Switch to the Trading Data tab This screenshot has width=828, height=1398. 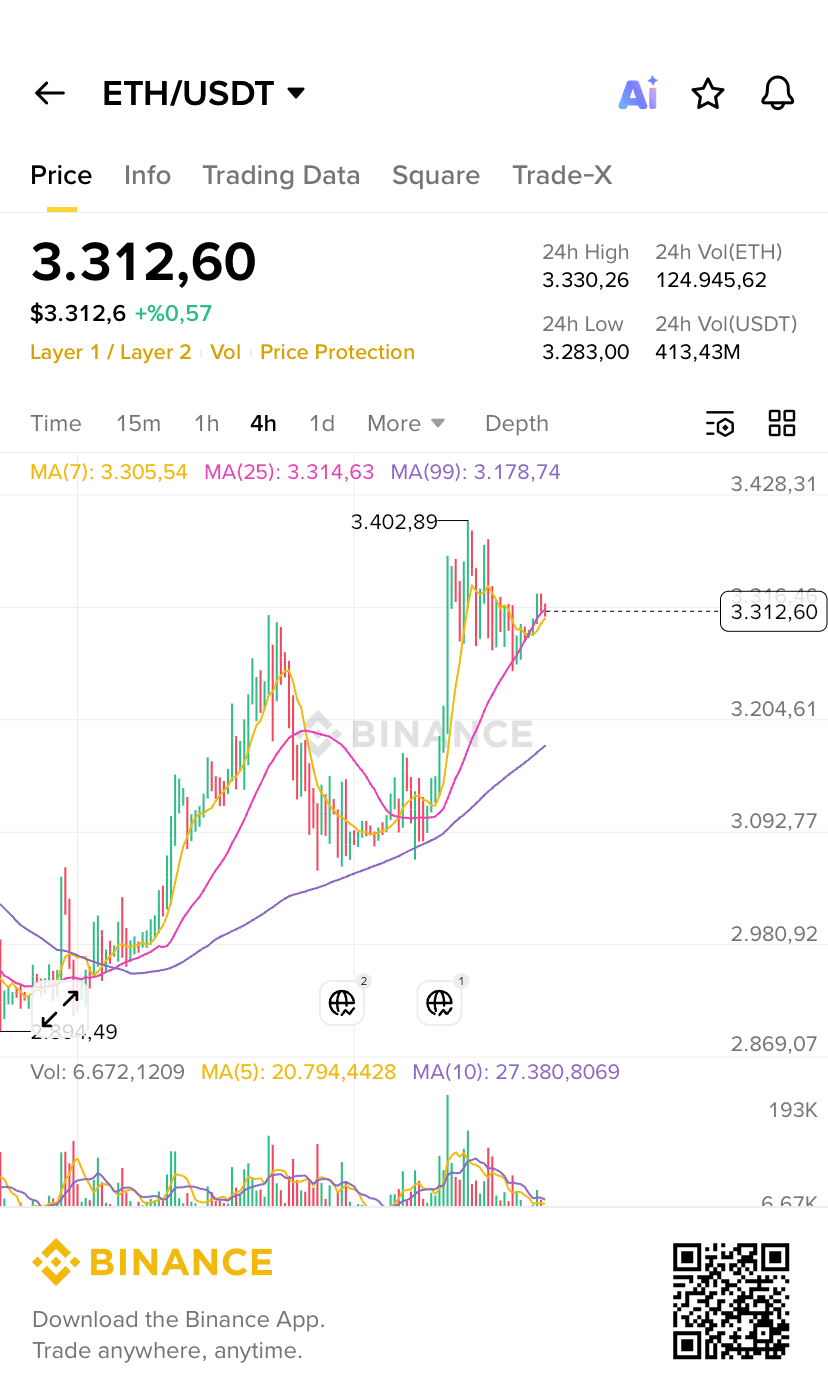[281, 176]
